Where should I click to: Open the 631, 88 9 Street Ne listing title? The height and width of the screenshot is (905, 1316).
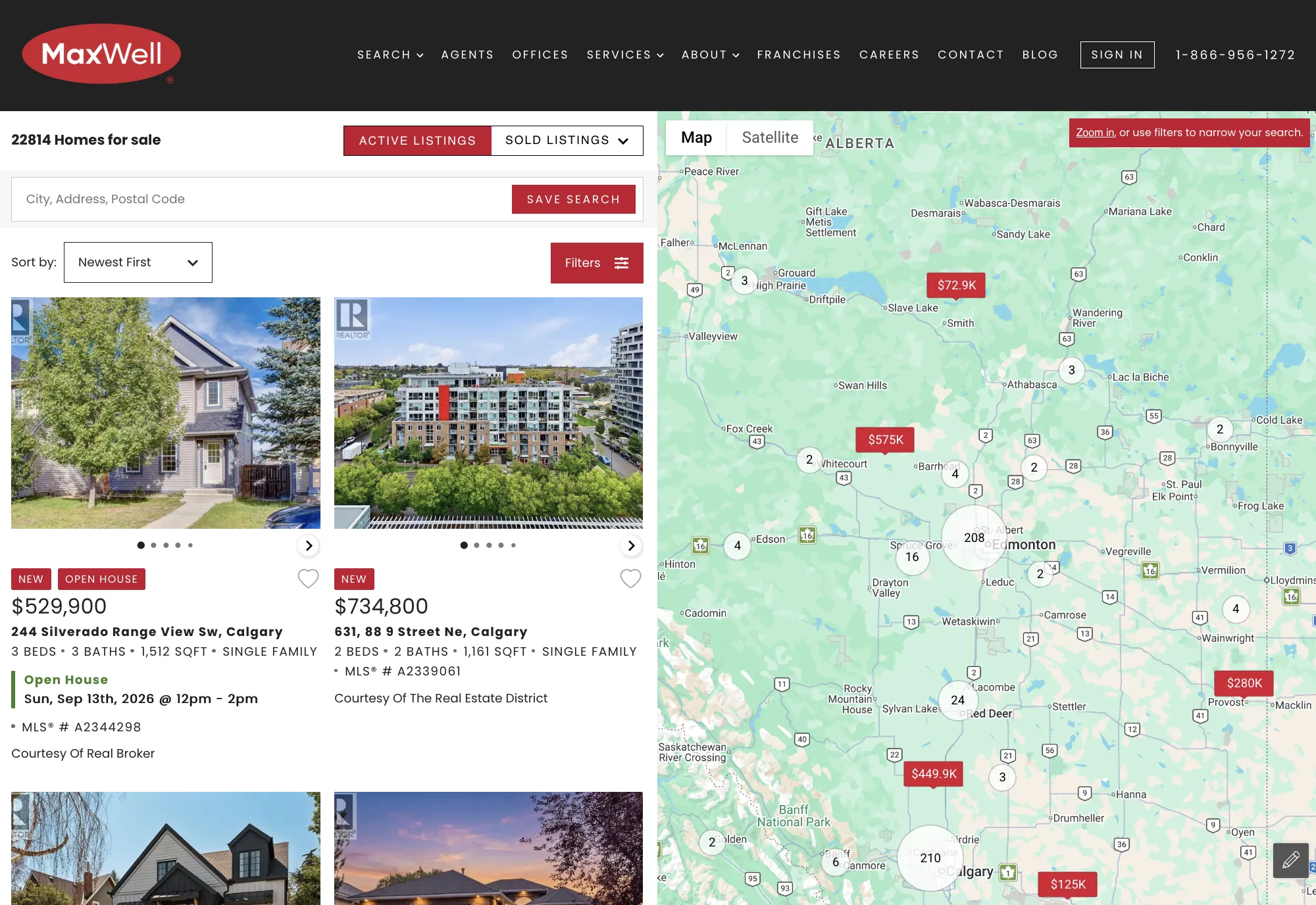[431, 631]
